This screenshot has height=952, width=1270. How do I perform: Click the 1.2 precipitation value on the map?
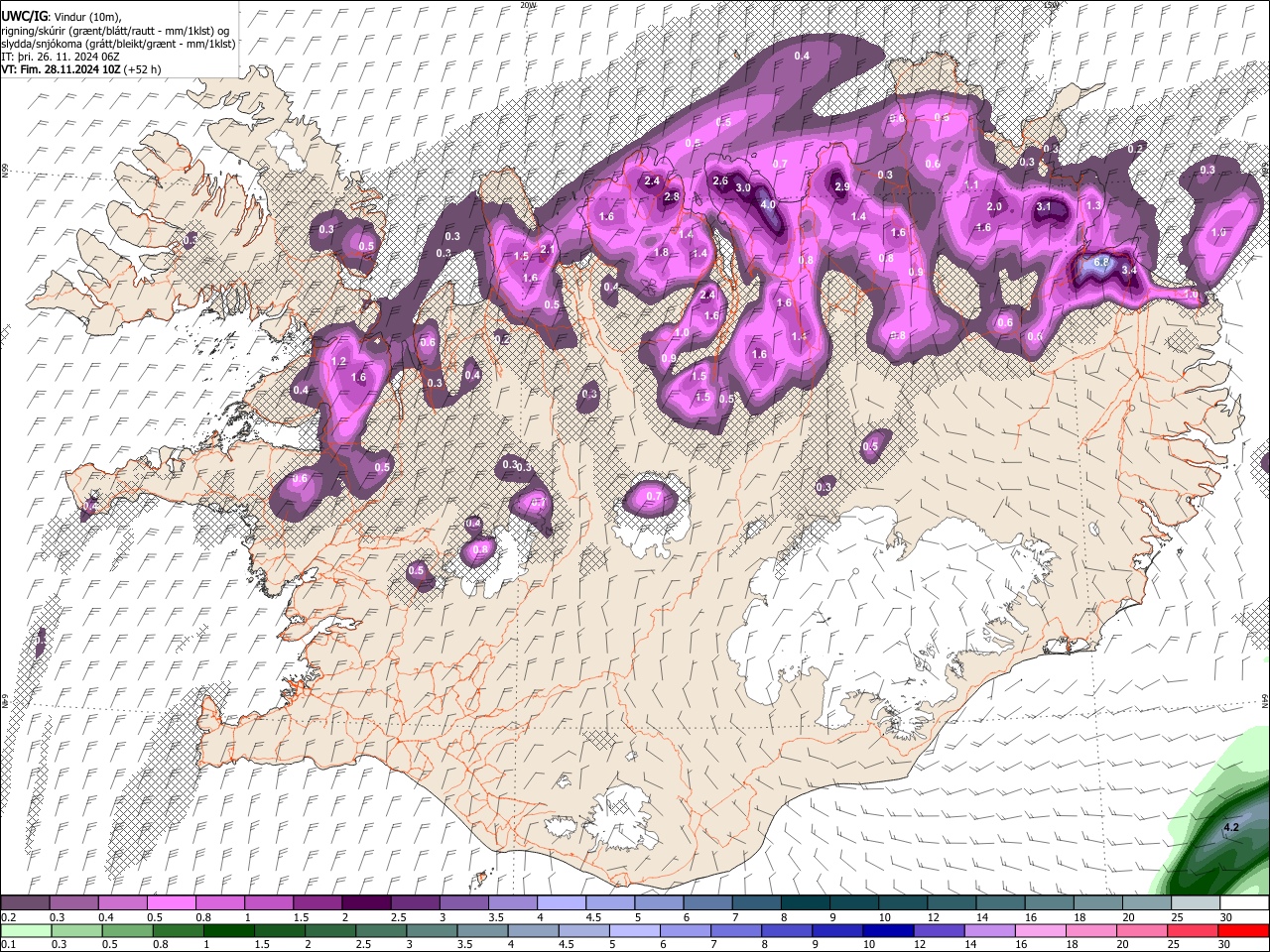pos(338,362)
